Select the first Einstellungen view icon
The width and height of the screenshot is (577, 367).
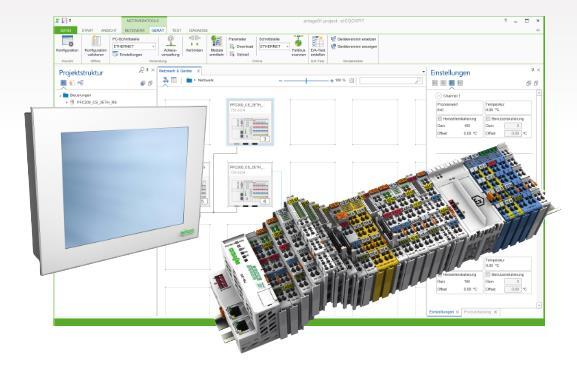point(435,83)
